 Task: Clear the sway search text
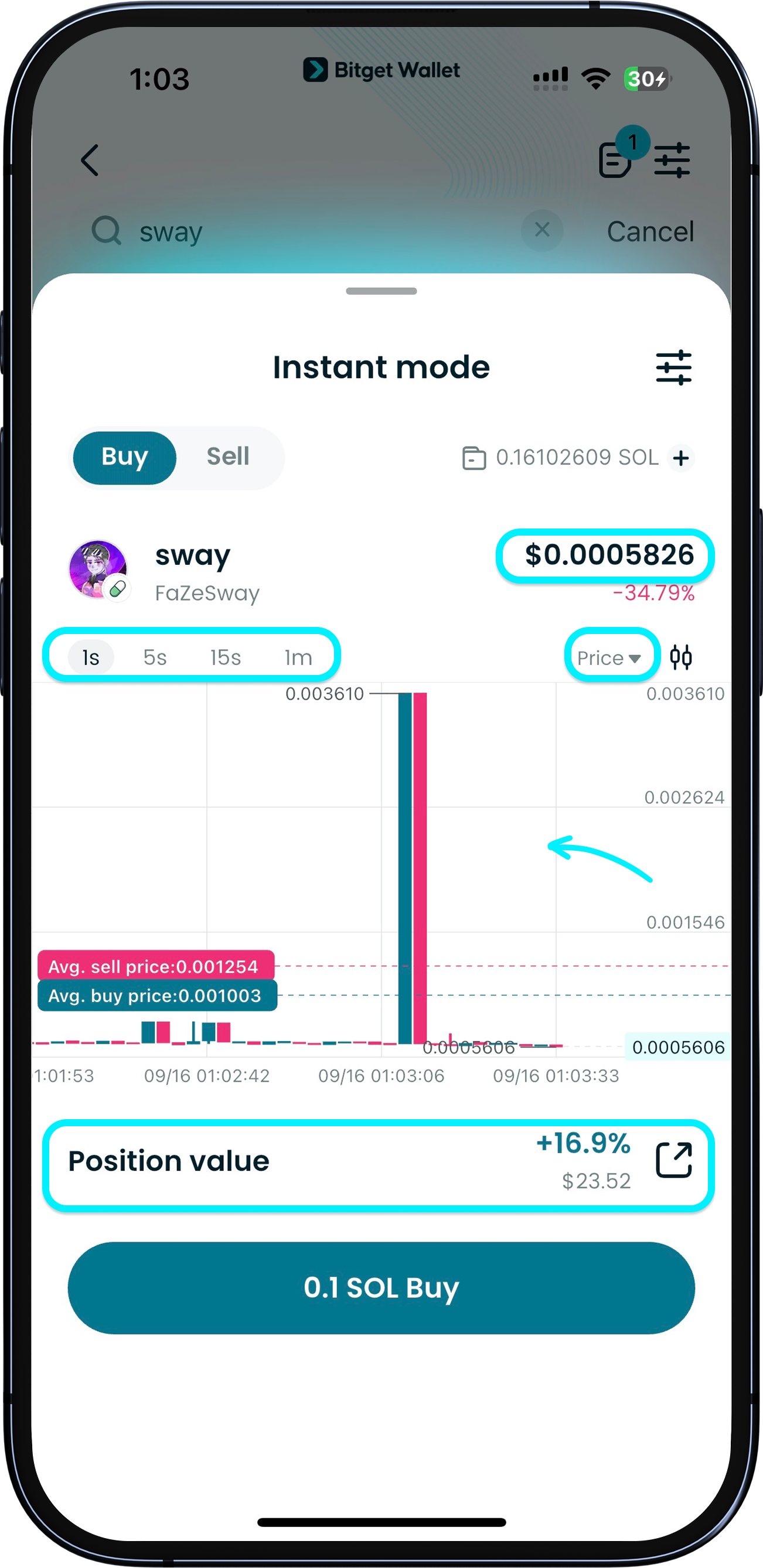[541, 231]
